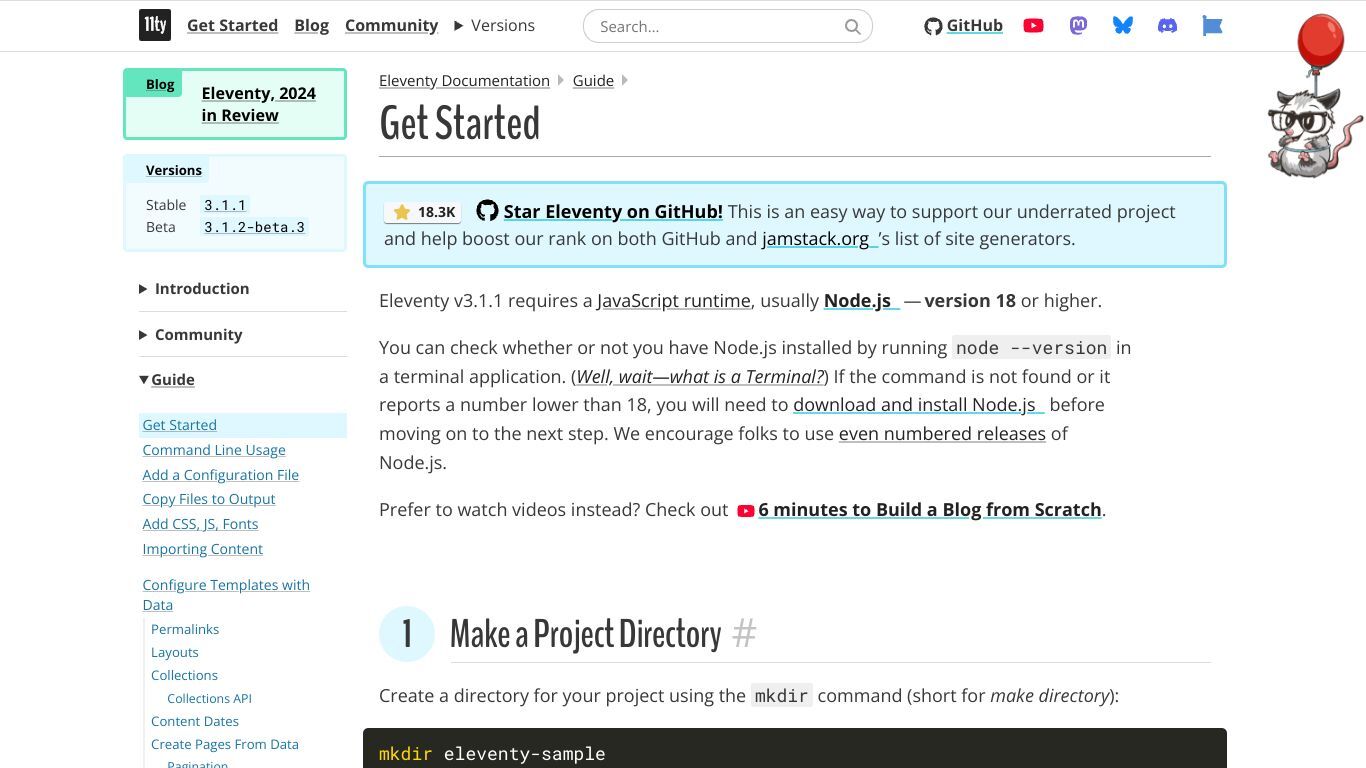Click the Guide breadcrumb link
The width and height of the screenshot is (1366, 768).
(593, 80)
